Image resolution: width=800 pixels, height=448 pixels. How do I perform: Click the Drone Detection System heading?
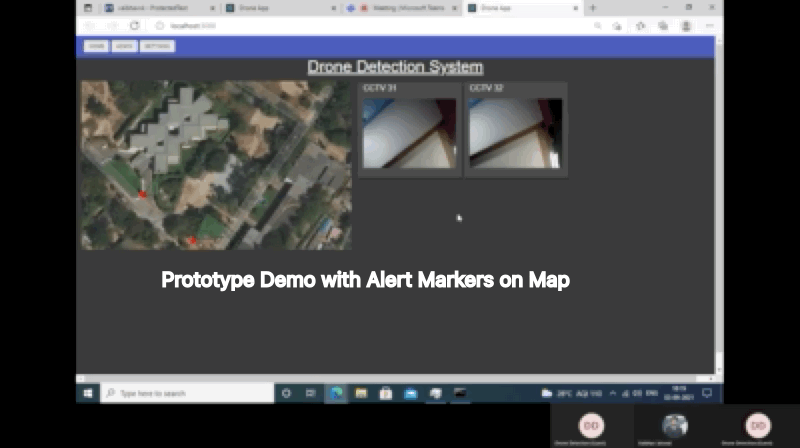395,67
